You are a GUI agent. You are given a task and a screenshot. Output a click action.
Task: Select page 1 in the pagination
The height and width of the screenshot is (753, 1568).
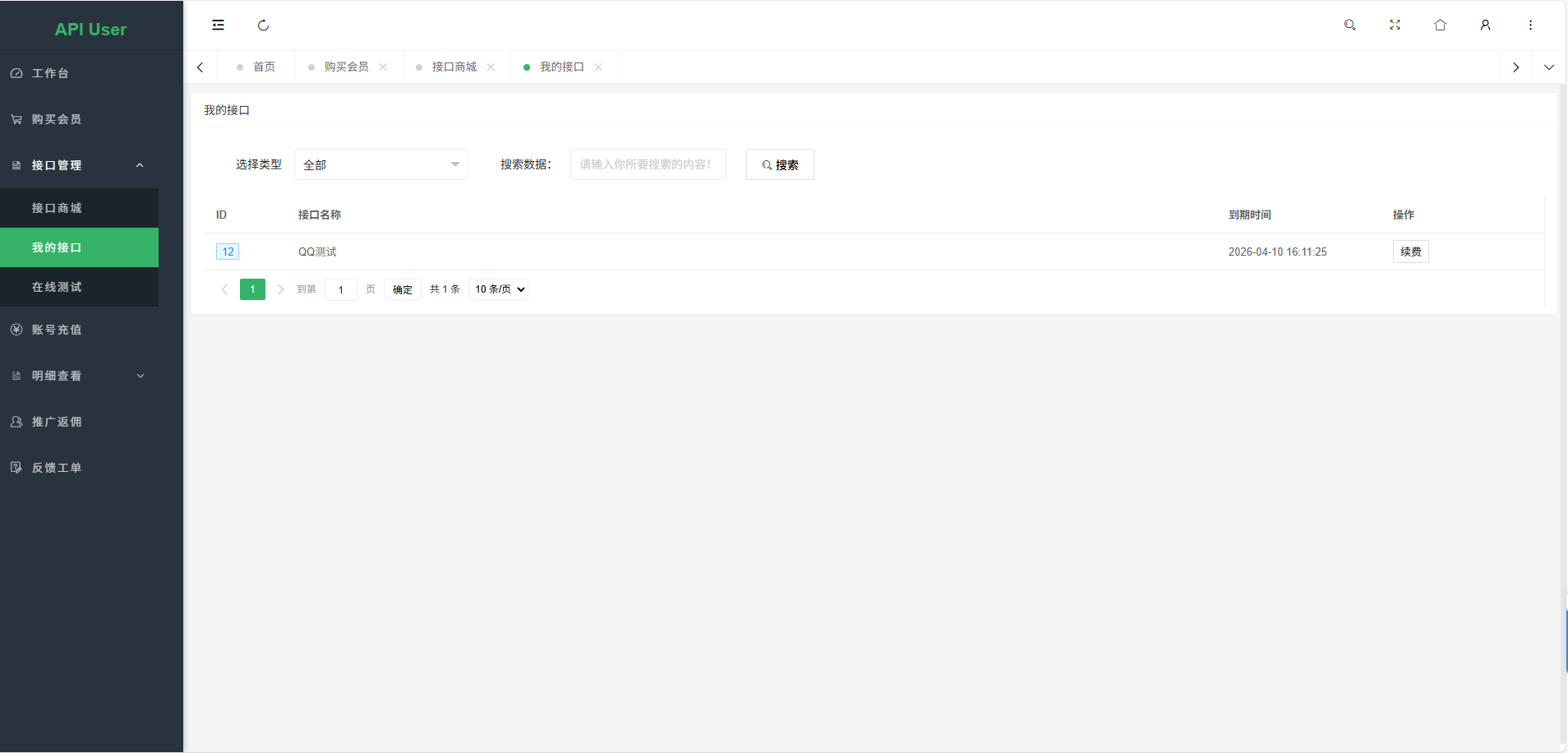[252, 289]
